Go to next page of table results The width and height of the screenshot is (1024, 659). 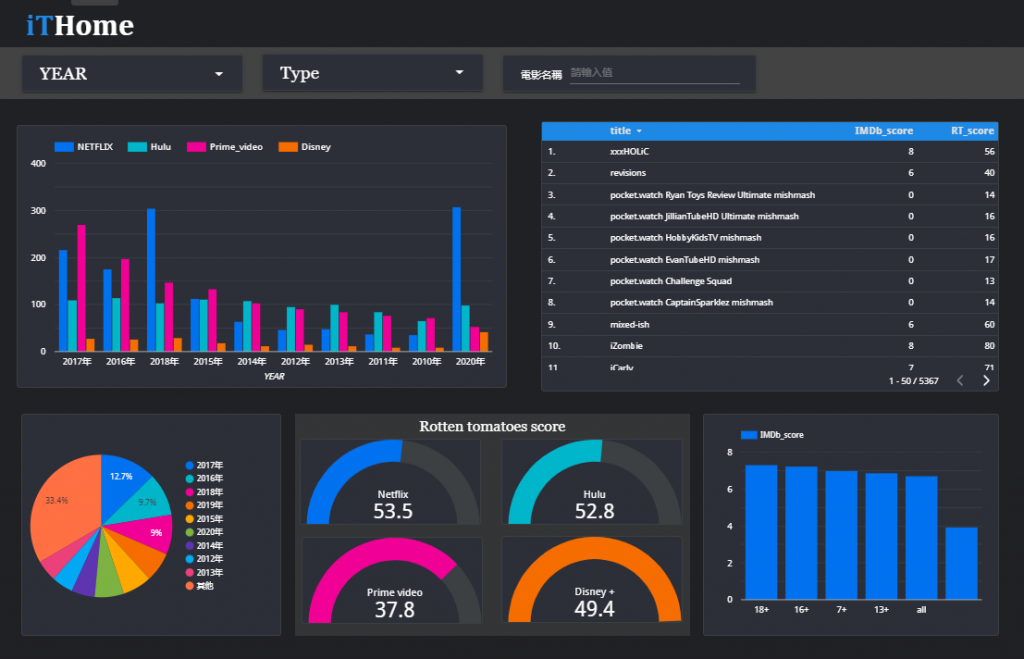986,381
